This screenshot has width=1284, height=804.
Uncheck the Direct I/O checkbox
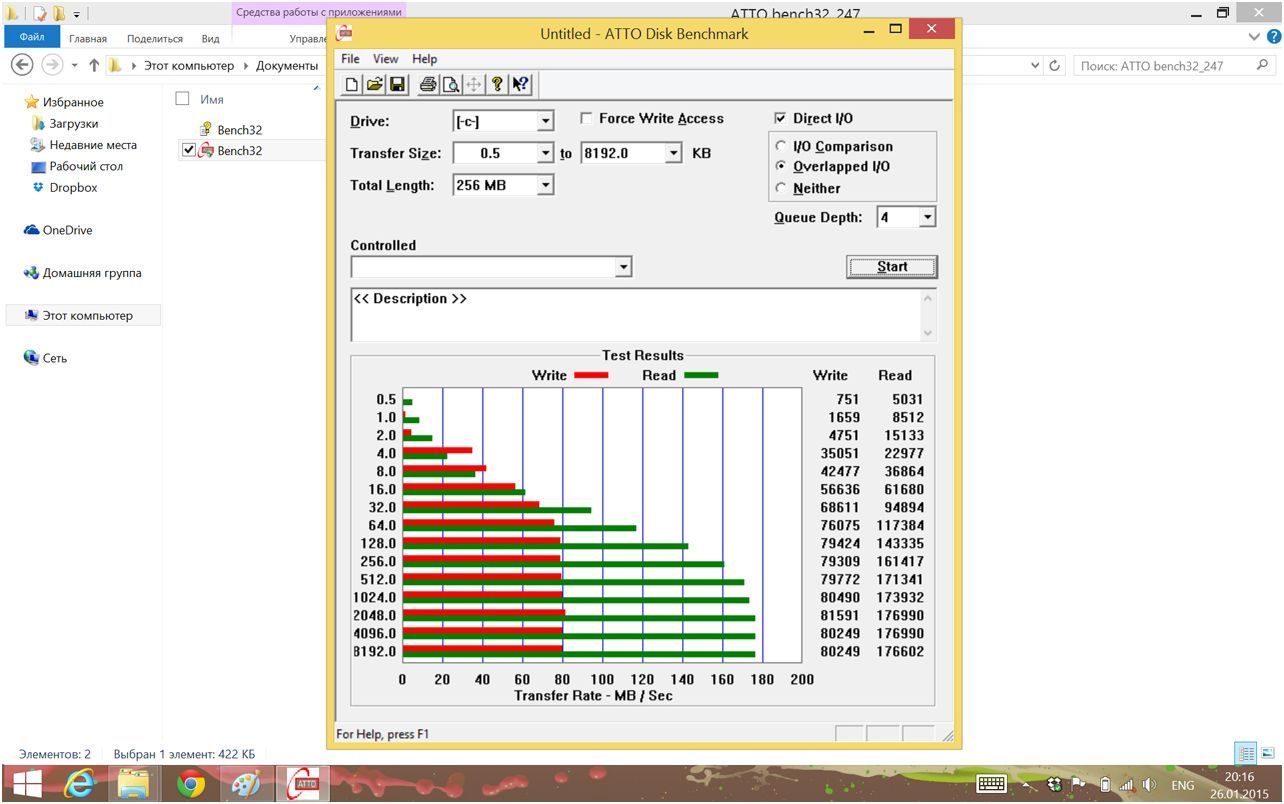point(781,118)
